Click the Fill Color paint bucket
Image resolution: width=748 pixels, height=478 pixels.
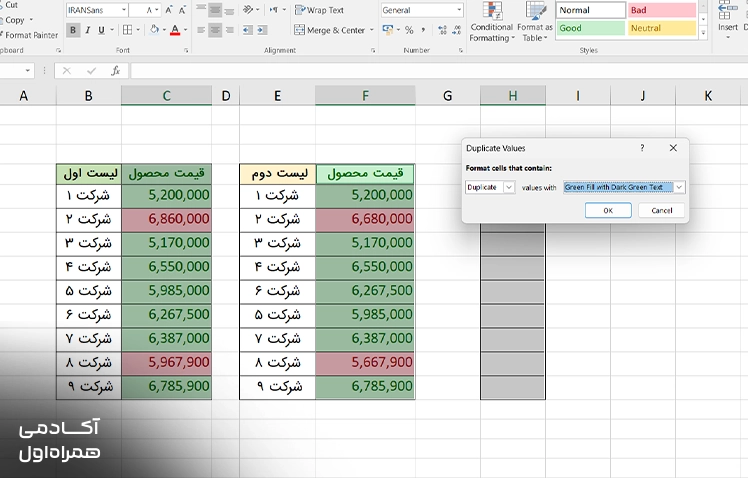(154, 30)
